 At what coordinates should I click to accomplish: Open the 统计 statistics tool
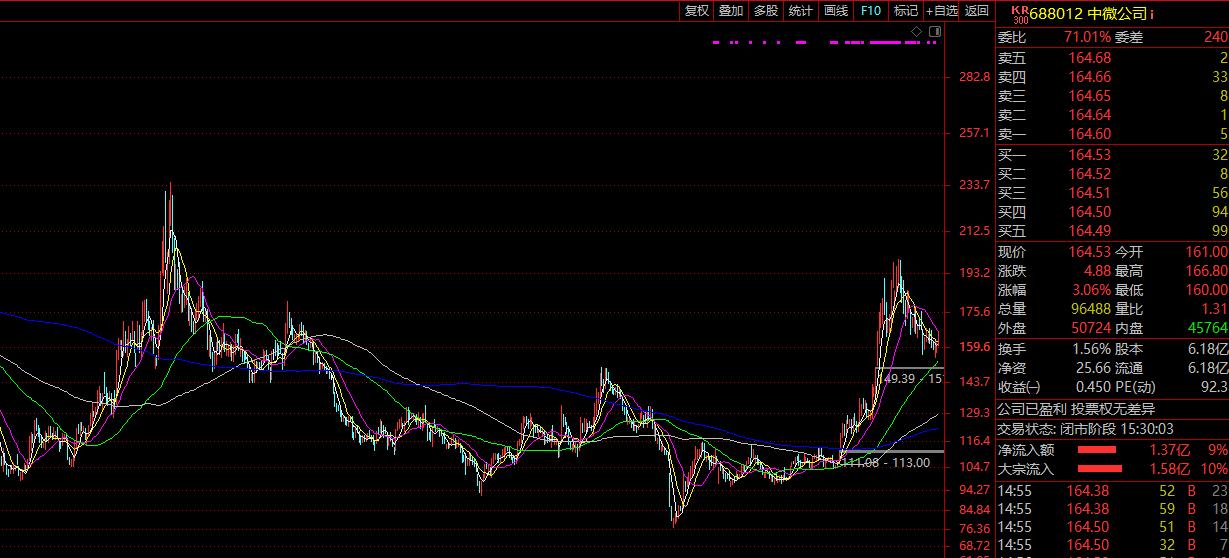tap(801, 11)
